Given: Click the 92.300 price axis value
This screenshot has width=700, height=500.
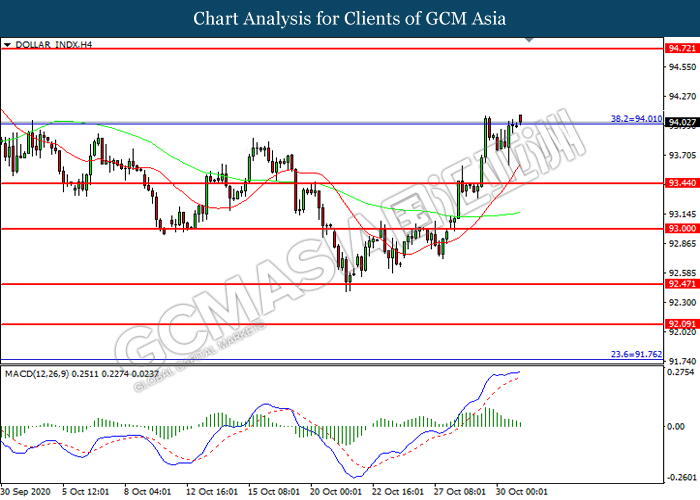Looking at the screenshot, I should pos(682,303).
